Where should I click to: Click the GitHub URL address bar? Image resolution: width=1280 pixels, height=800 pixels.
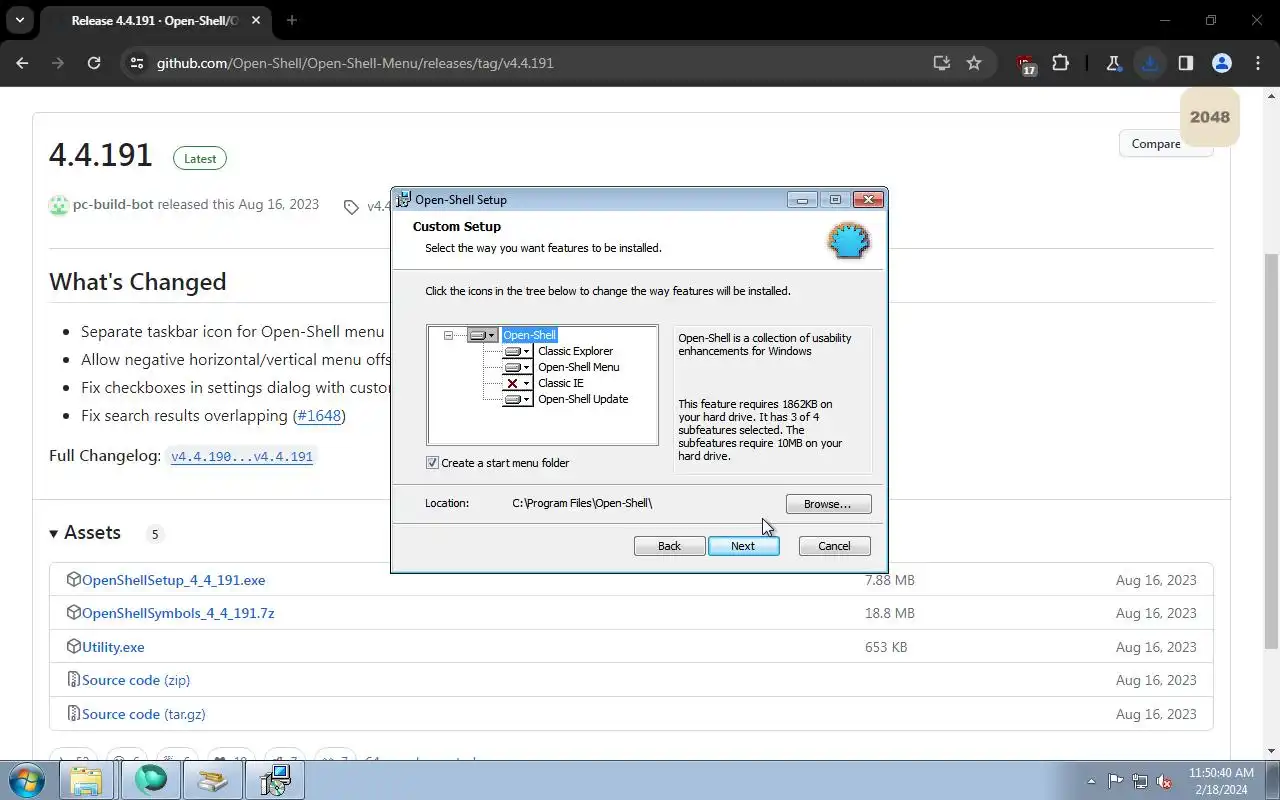coord(540,63)
